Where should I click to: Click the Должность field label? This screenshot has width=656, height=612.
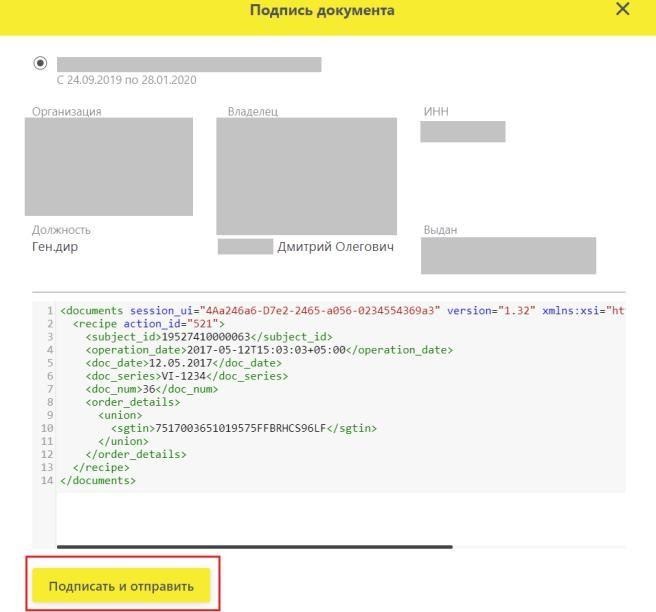pos(62,230)
